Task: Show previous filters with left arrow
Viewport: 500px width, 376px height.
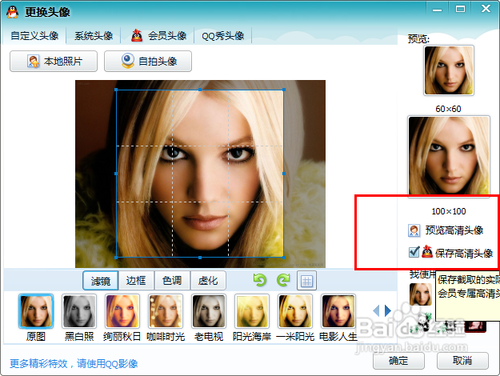Action: (x=376, y=311)
